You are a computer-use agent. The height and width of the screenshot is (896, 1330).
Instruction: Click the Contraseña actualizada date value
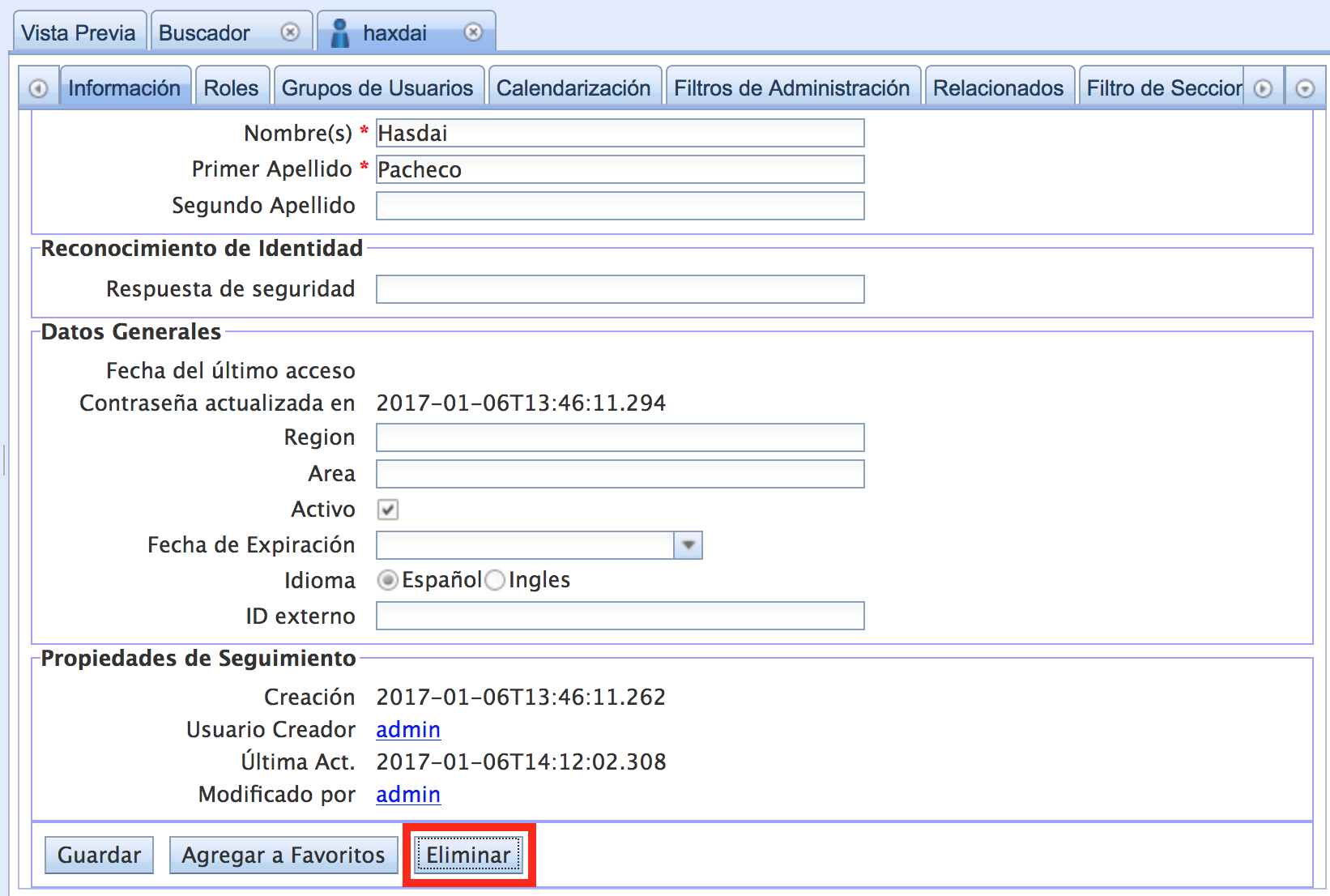pyautogui.click(x=521, y=403)
